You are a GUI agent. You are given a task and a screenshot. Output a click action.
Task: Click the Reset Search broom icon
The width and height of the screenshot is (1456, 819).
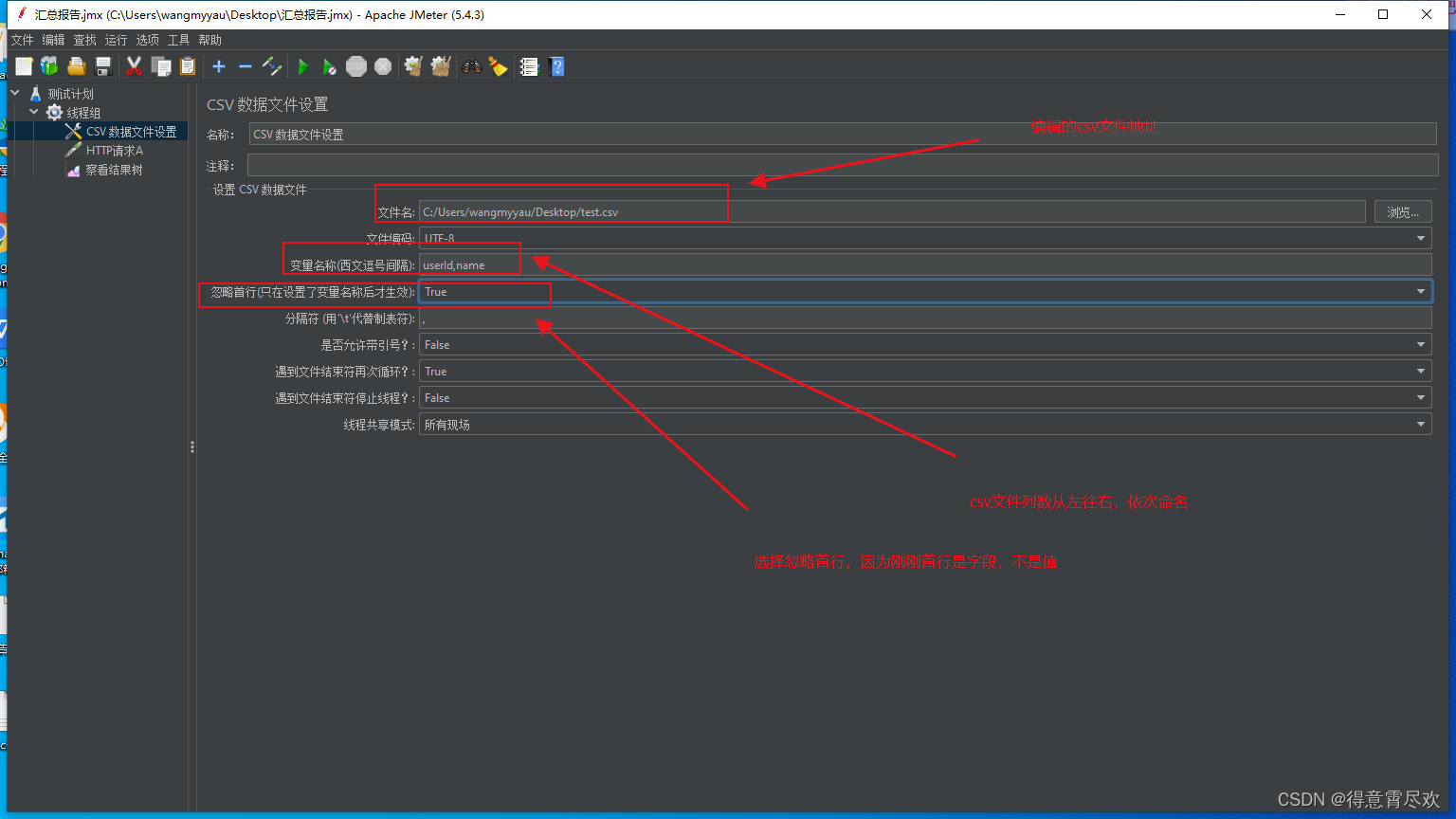coord(498,66)
